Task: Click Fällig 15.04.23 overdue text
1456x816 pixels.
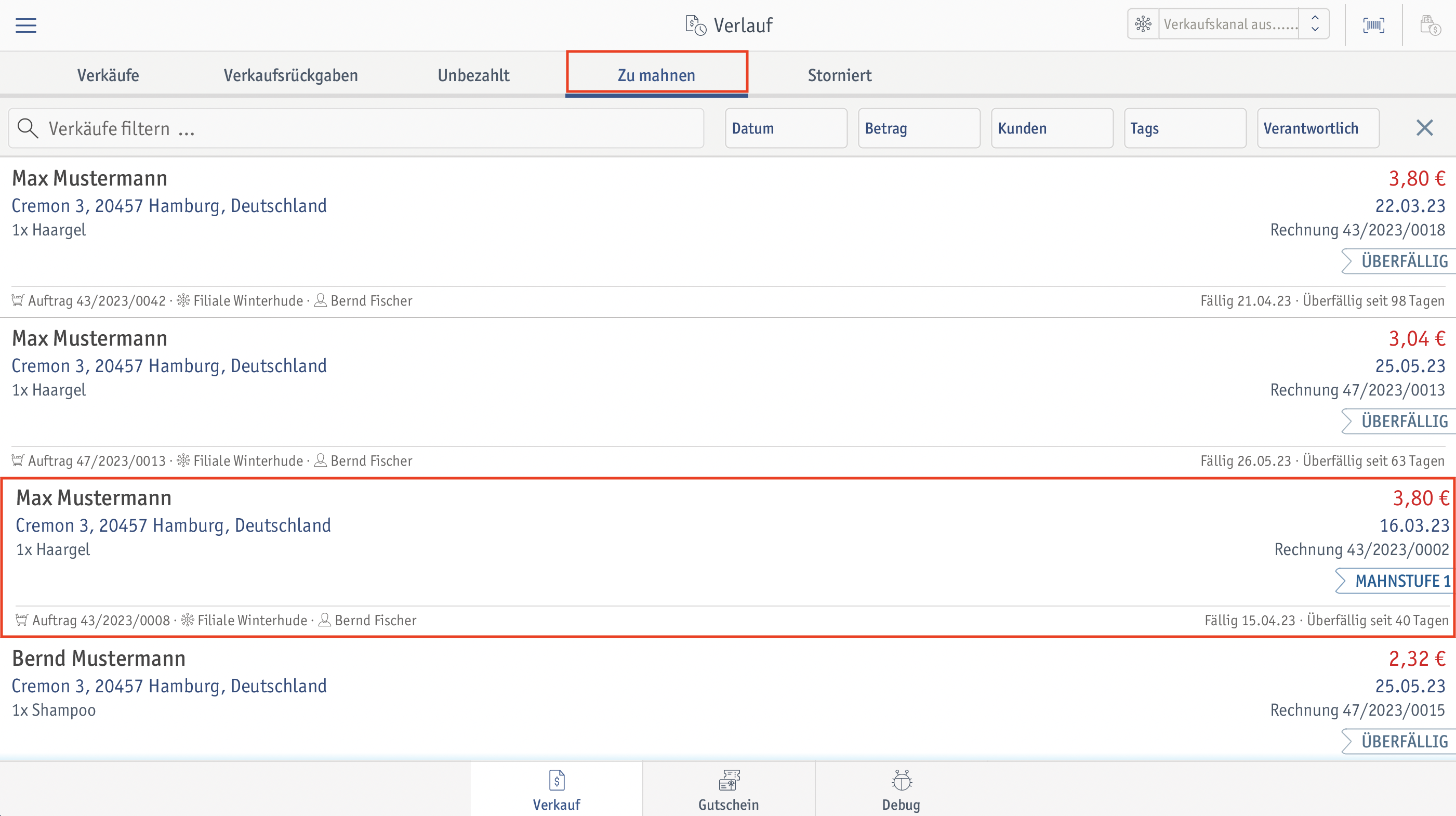Action: tap(1327, 621)
